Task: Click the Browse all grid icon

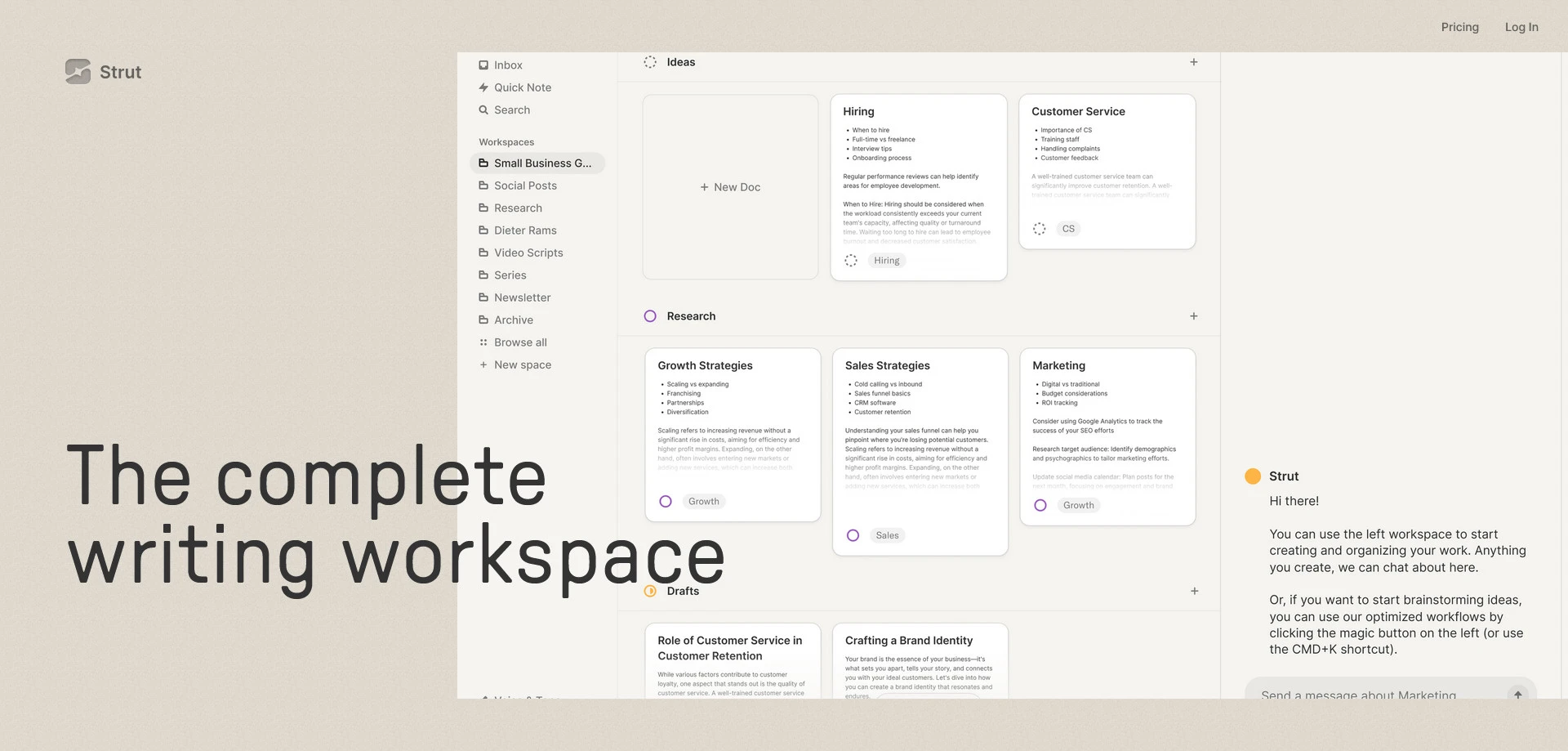Action: [483, 342]
